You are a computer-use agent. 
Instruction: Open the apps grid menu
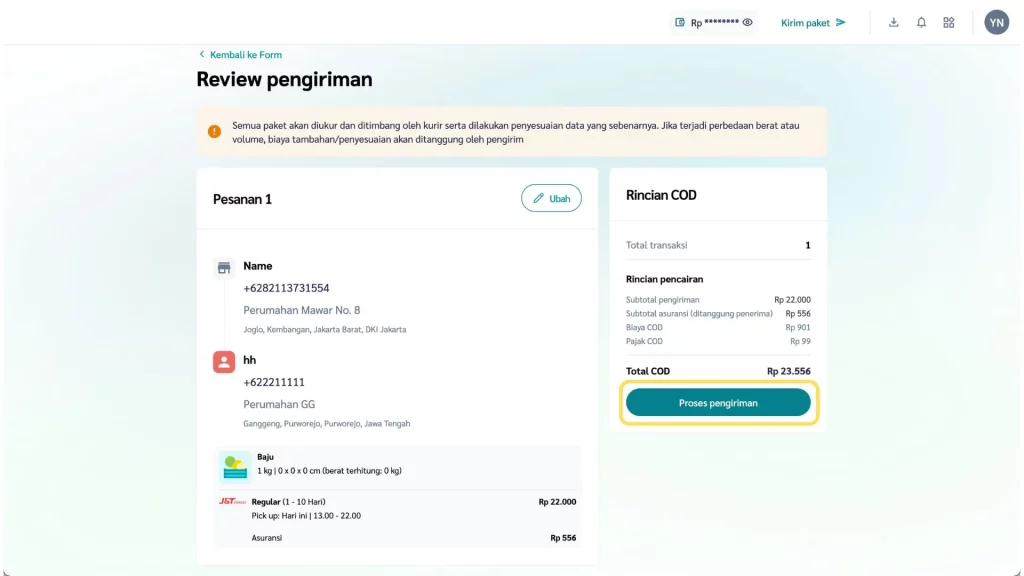pyautogui.click(x=949, y=22)
